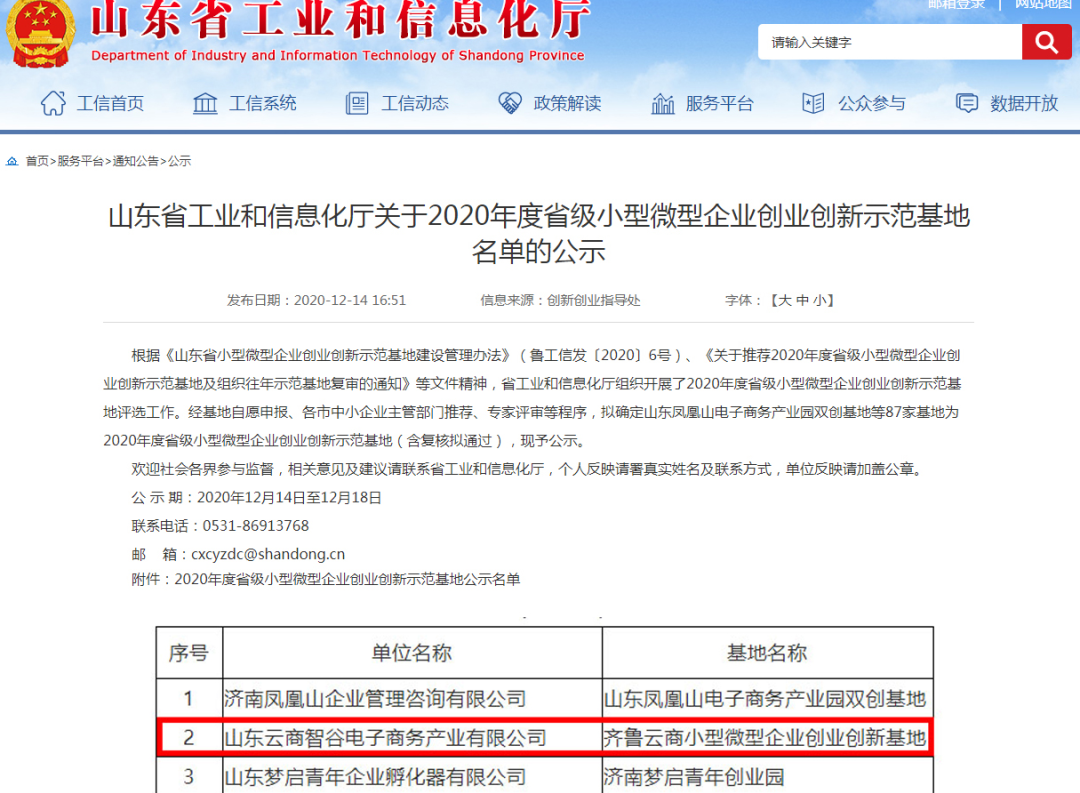Click the source text 创新创业指导处
Viewport: 1080px width, 793px height.
click(x=593, y=300)
